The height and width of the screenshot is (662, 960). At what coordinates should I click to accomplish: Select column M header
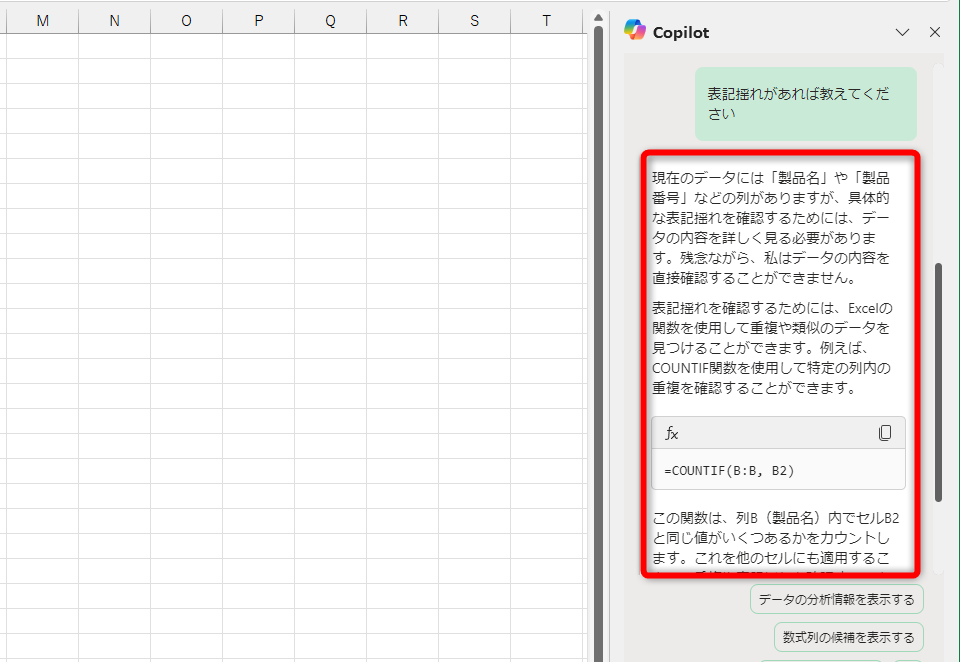(x=41, y=19)
